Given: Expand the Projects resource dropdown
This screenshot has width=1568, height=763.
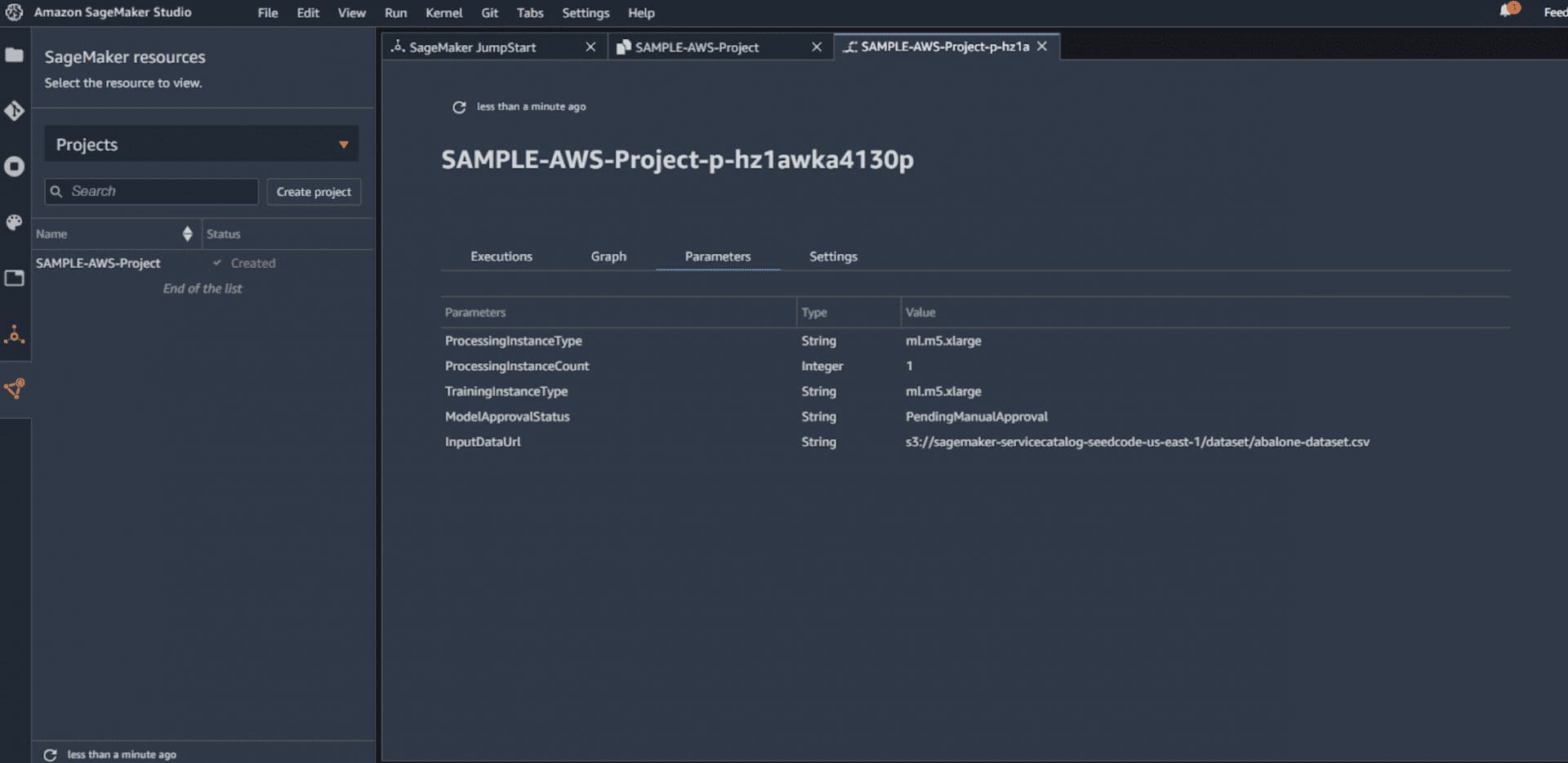Looking at the screenshot, I should tap(201, 145).
